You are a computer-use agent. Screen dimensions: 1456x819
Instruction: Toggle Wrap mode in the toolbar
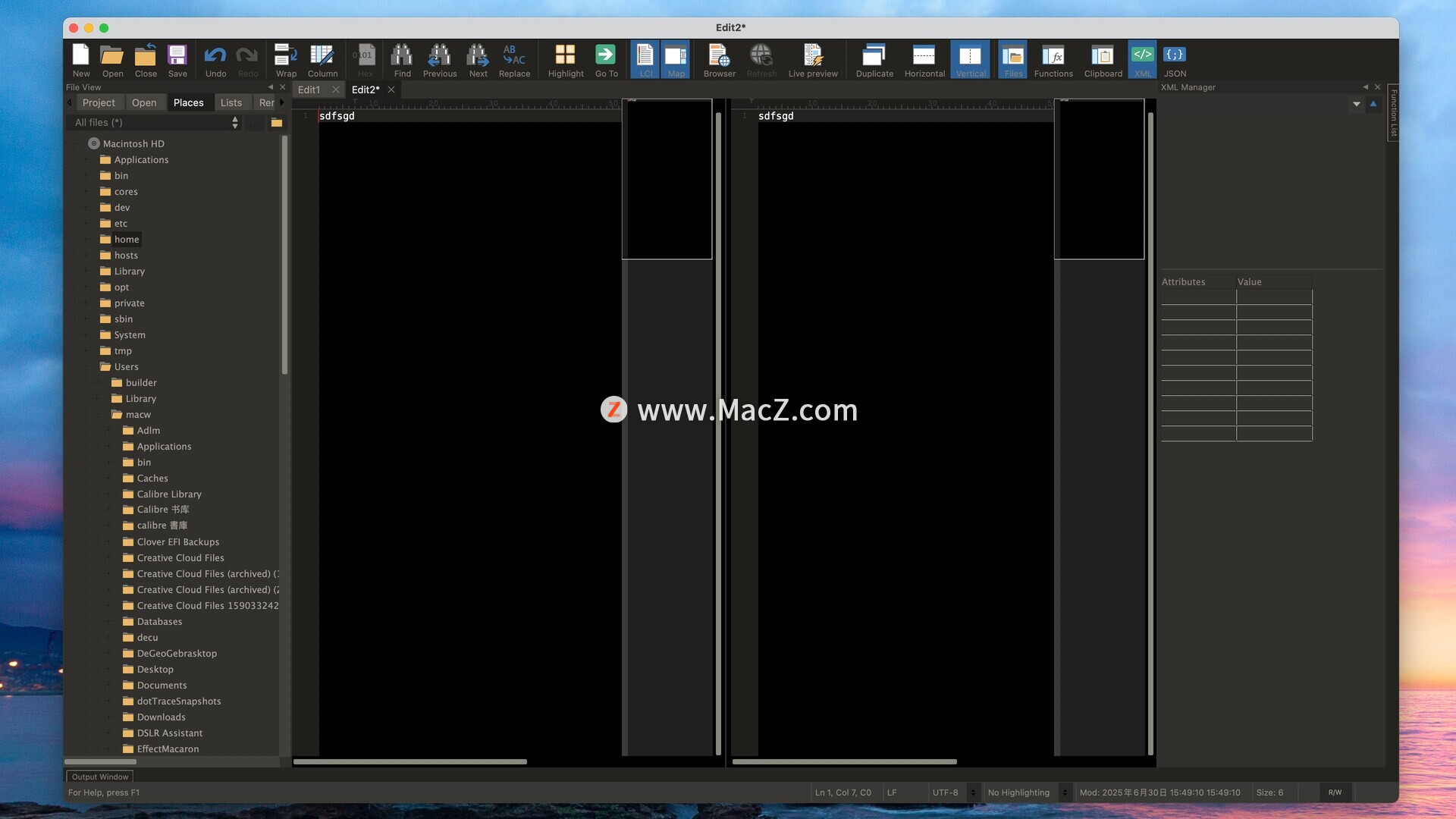pos(286,60)
